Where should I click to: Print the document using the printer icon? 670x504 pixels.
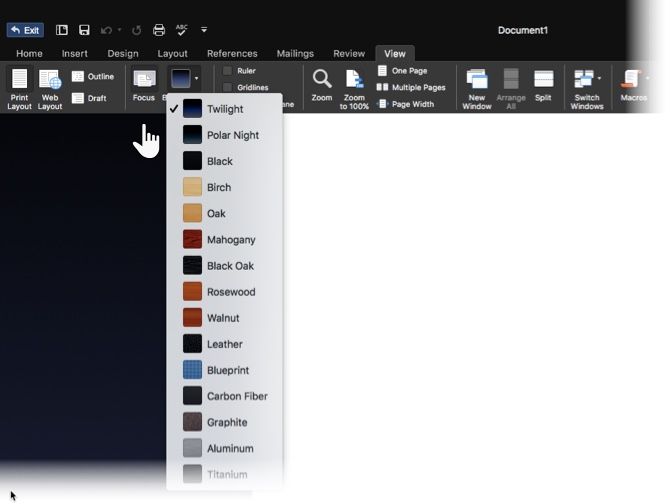pos(159,30)
